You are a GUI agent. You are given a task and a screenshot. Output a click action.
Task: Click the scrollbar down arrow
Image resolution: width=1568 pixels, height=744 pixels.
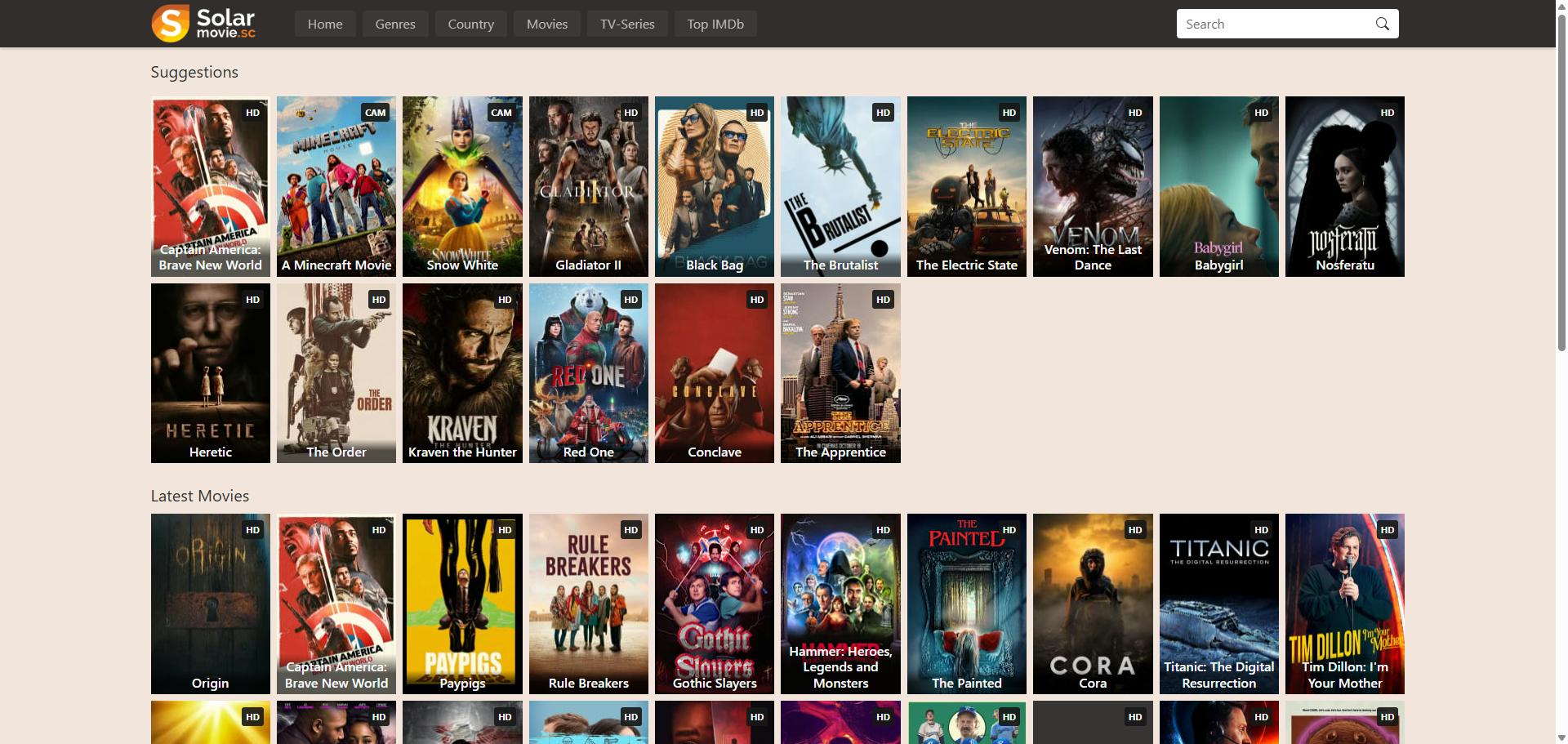click(1561, 737)
